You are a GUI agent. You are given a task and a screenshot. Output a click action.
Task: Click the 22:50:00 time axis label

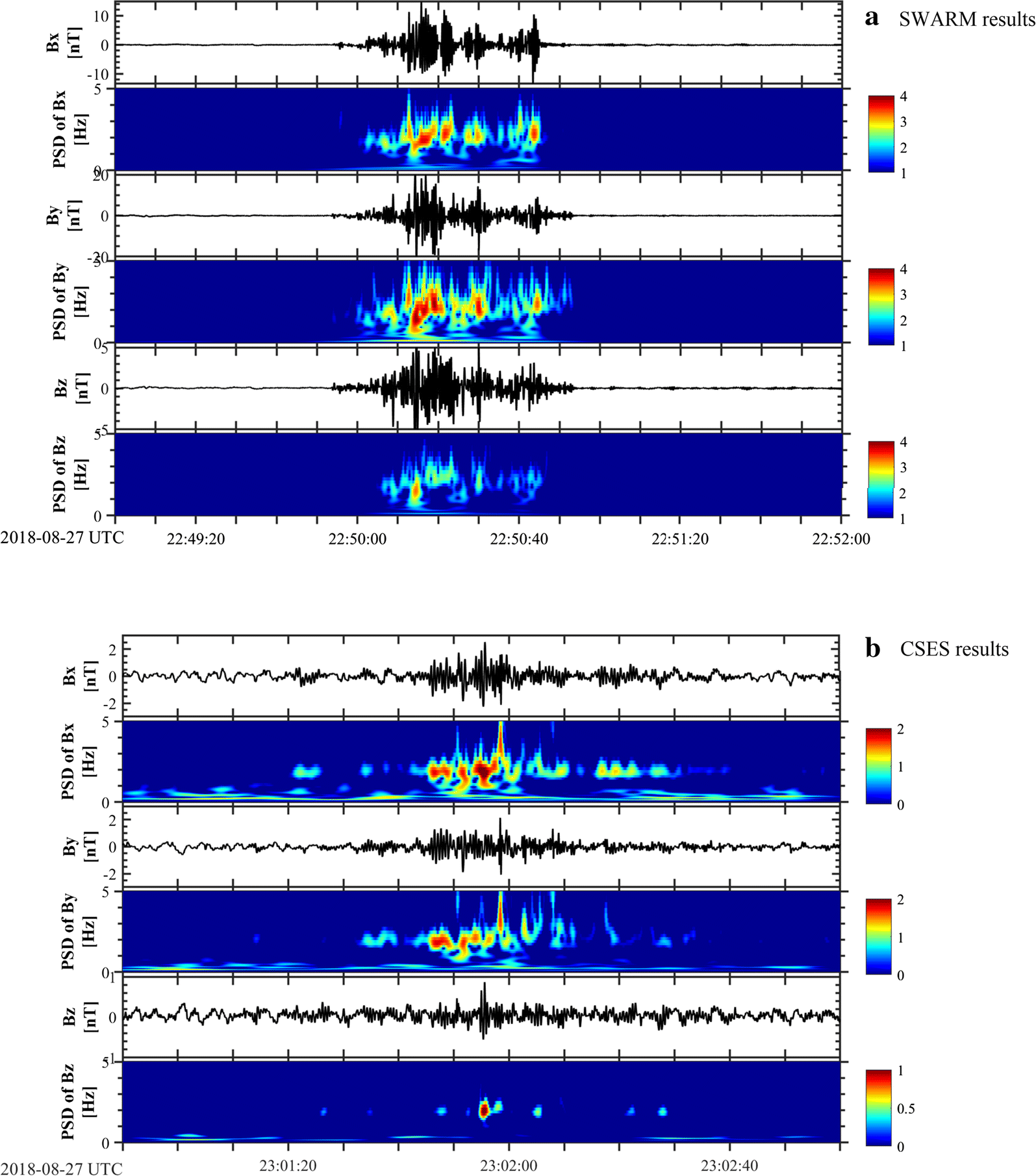coord(357,539)
